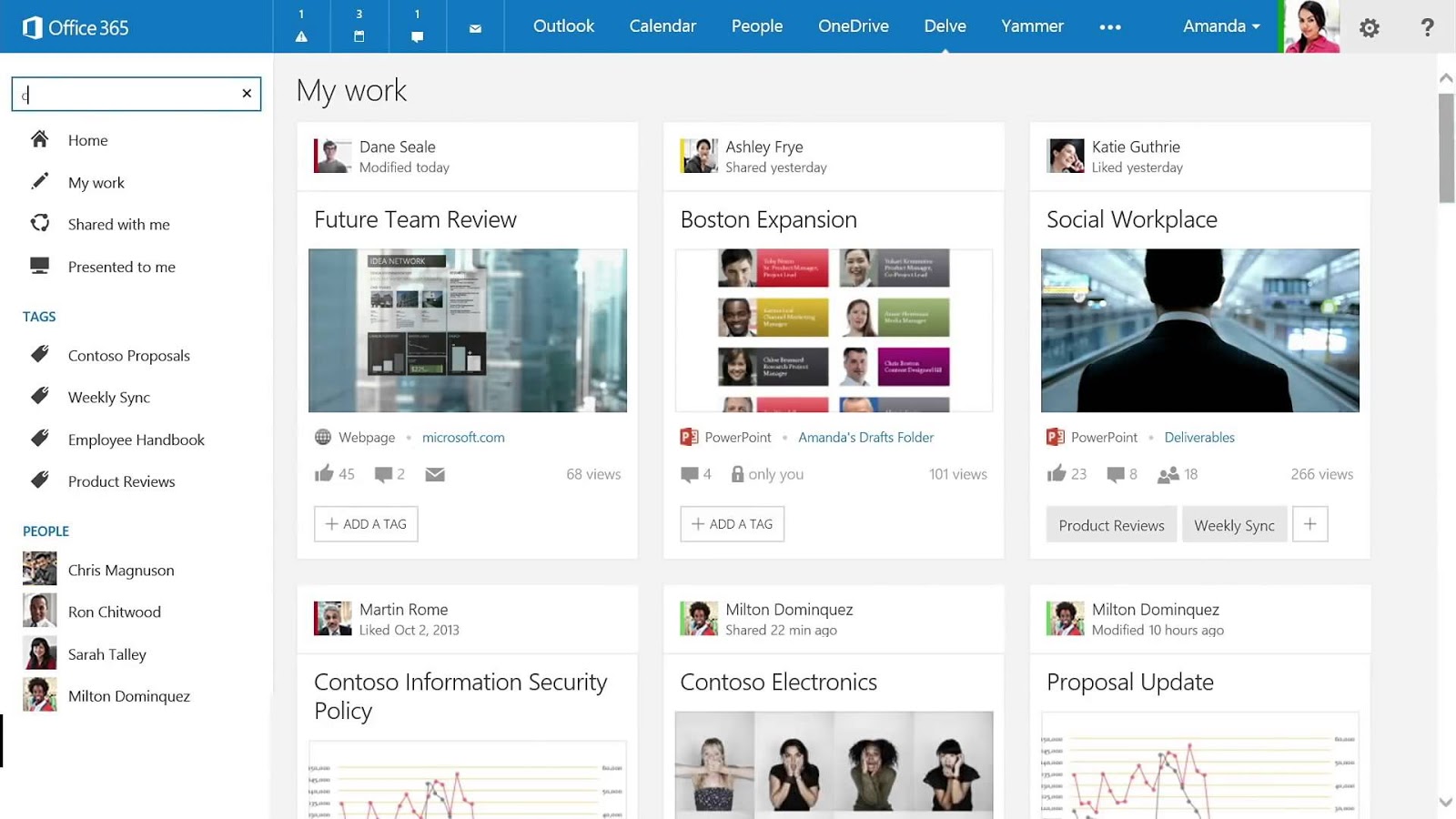Click the lock only you icon
The width and height of the screenshot is (1456, 819).
point(737,473)
